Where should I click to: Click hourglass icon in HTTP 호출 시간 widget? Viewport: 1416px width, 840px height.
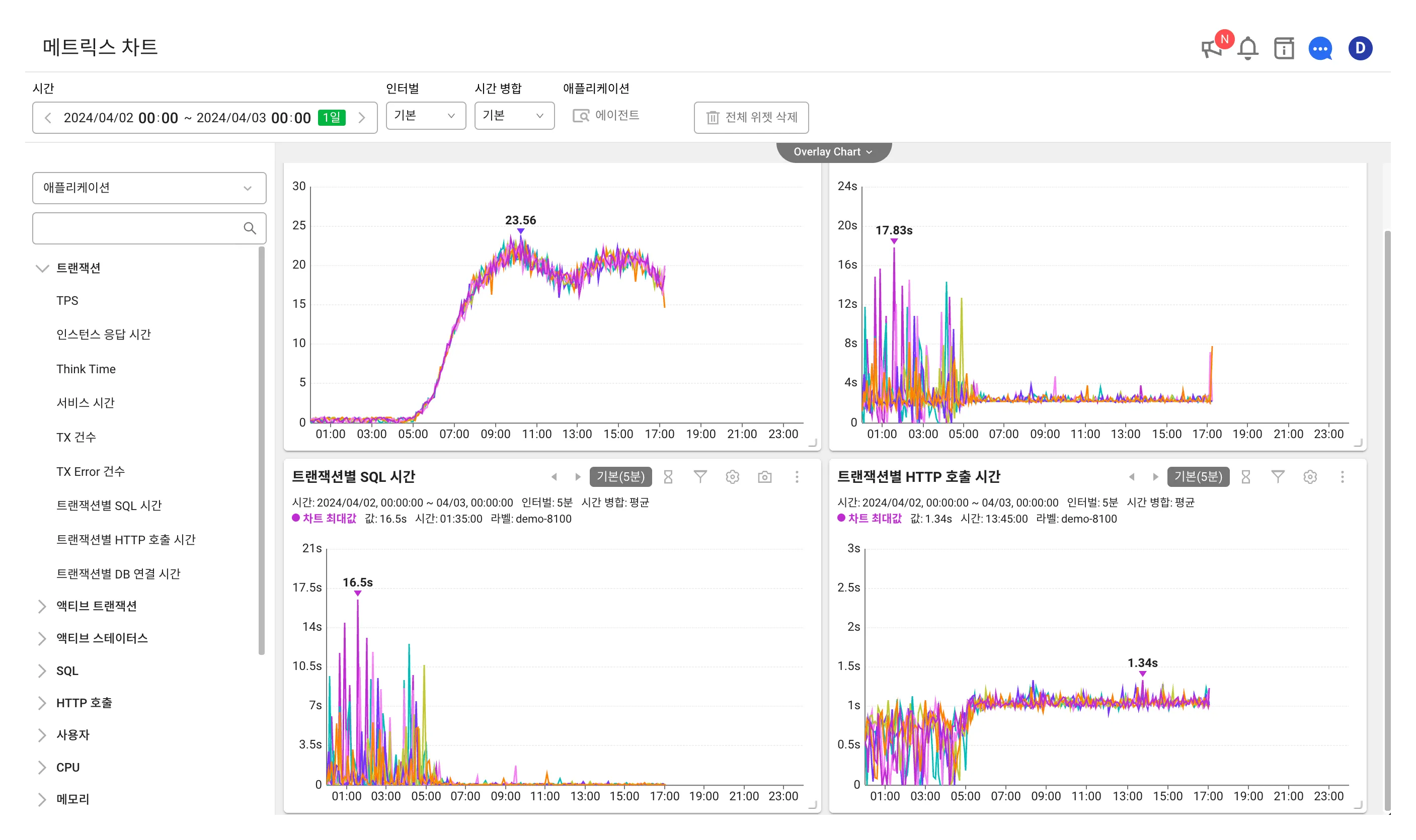click(x=1245, y=477)
